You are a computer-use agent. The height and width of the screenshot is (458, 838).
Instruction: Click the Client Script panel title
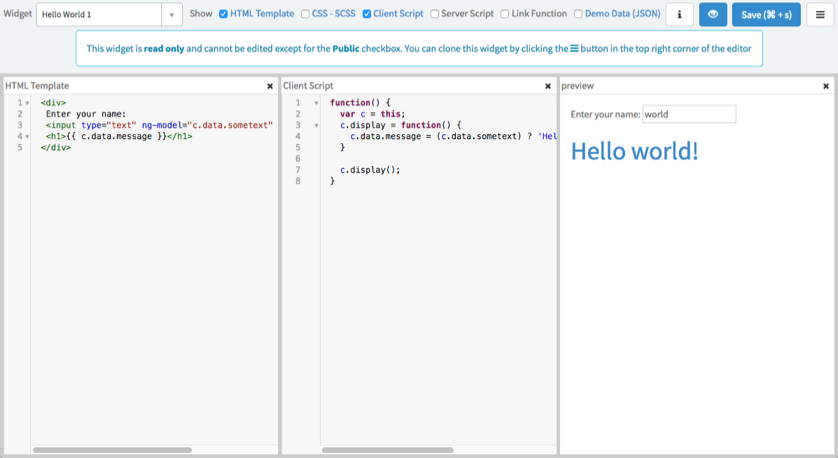click(x=308, y=86)
